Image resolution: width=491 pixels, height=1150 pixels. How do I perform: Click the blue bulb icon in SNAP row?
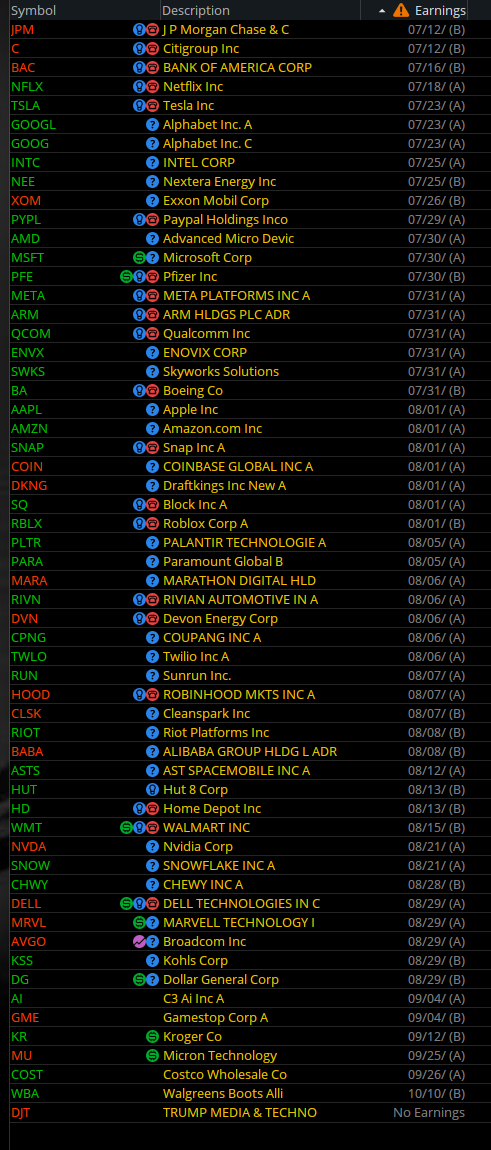[139, 448]
